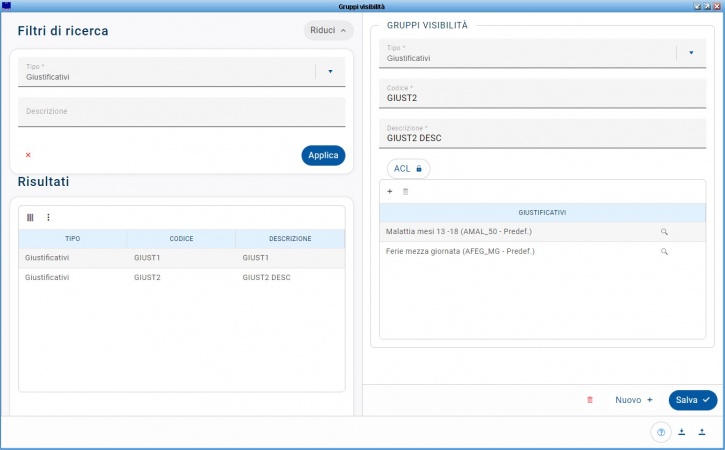This screenshot has width=725, height=450.
Task: Create a new group with Nuovo
Action: (x=633, y=400)
